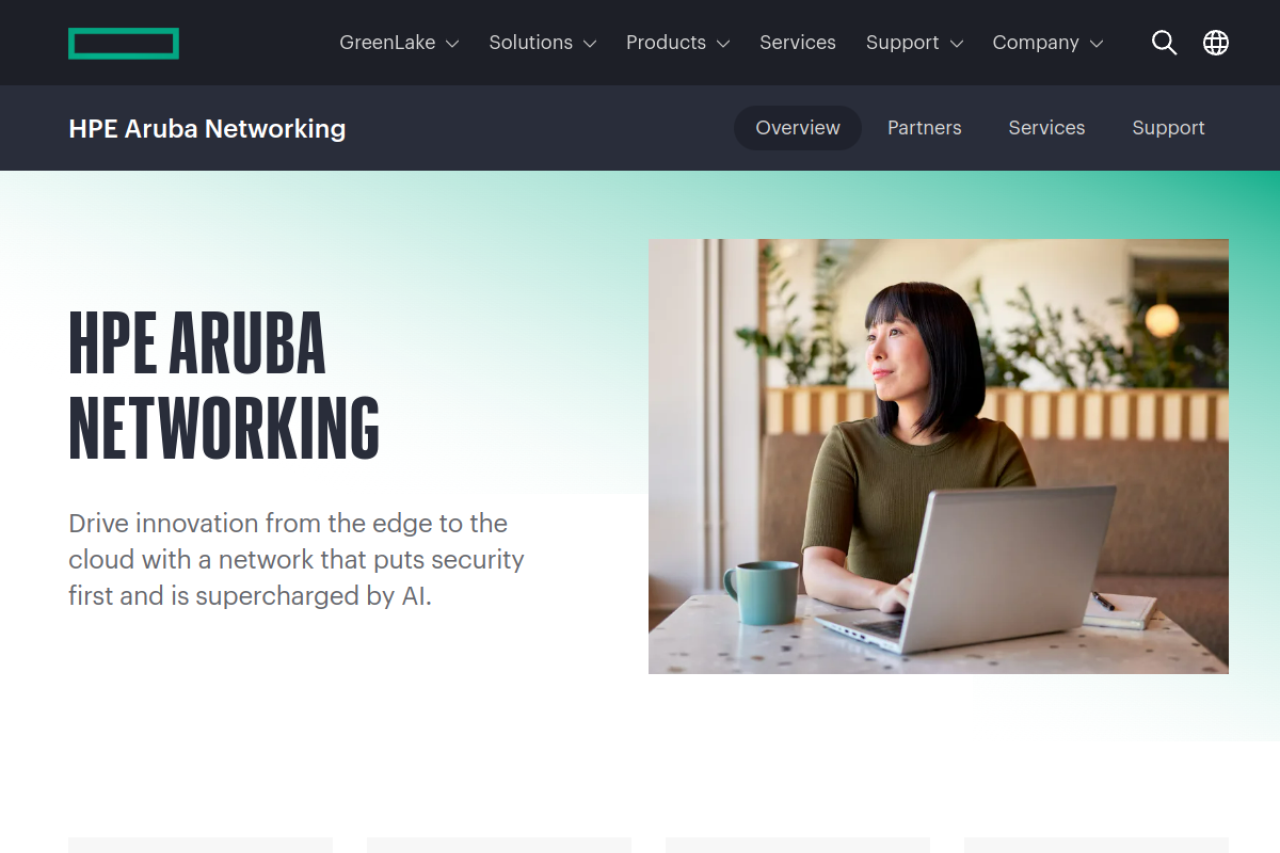The width and height of the screenshot is (1280, 853).
Task: Expand the Company dropdown menu
Action: click(1048, 43)
